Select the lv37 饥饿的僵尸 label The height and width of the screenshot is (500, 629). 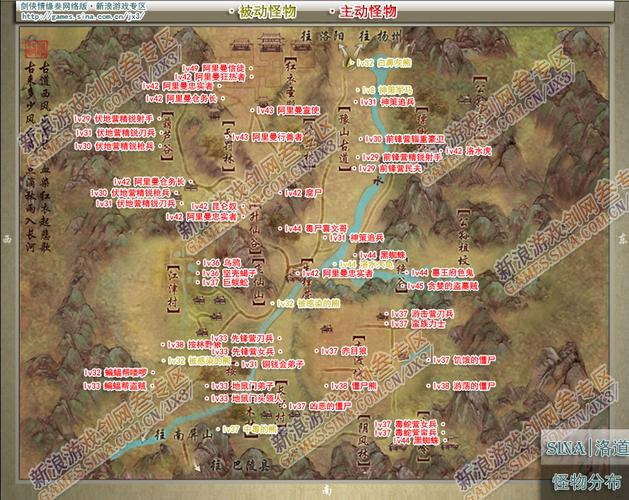pyautogui.click(x=464, y=360)
